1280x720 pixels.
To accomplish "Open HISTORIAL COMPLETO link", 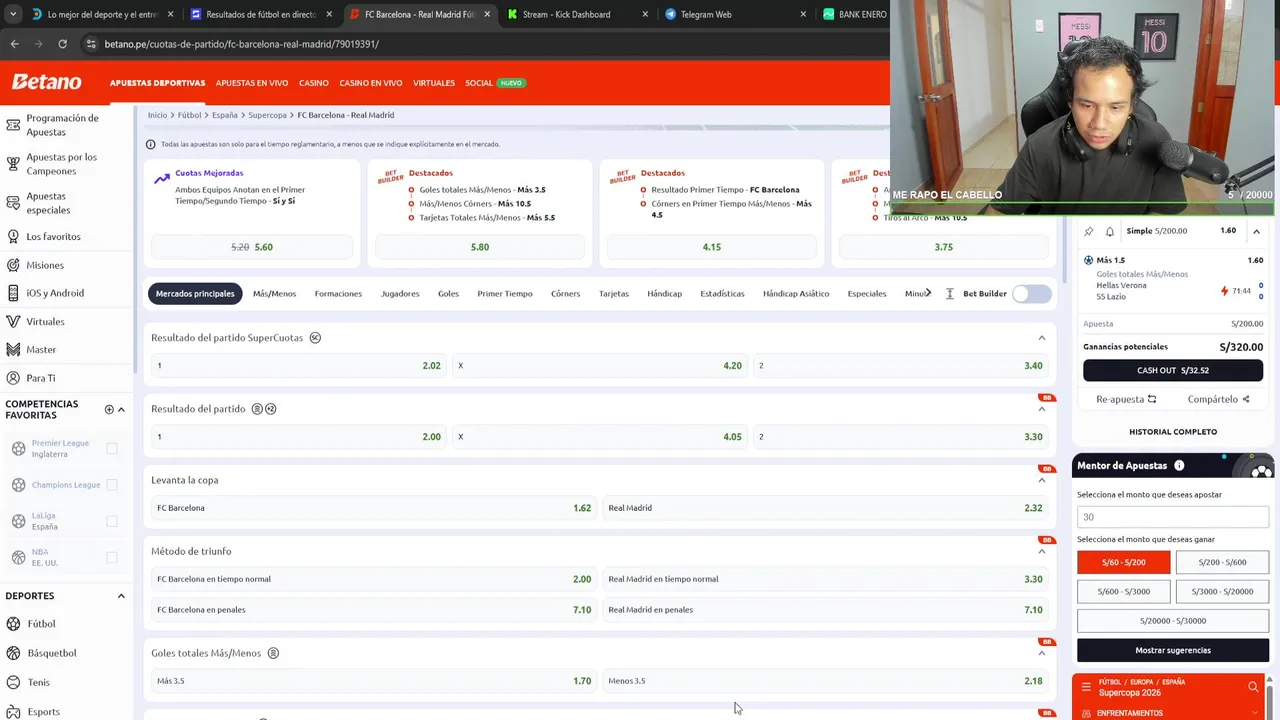I will (x=1173, y=432).
